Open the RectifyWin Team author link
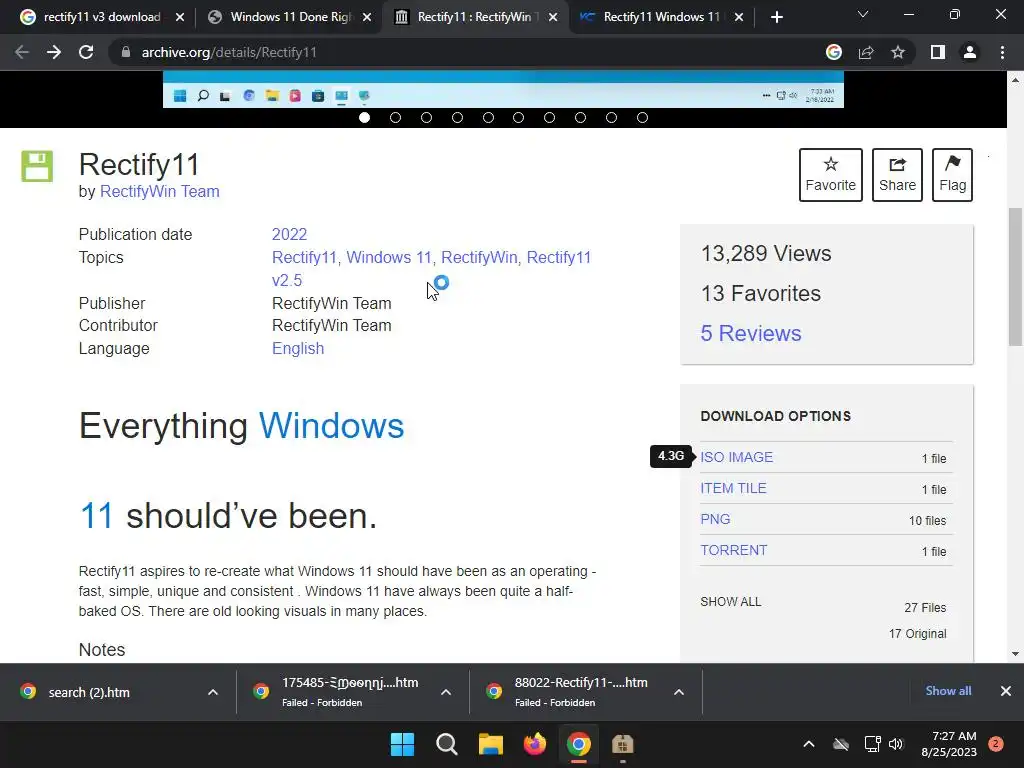The height and width of the screenshot is (768, 1024). pos(159,191)
